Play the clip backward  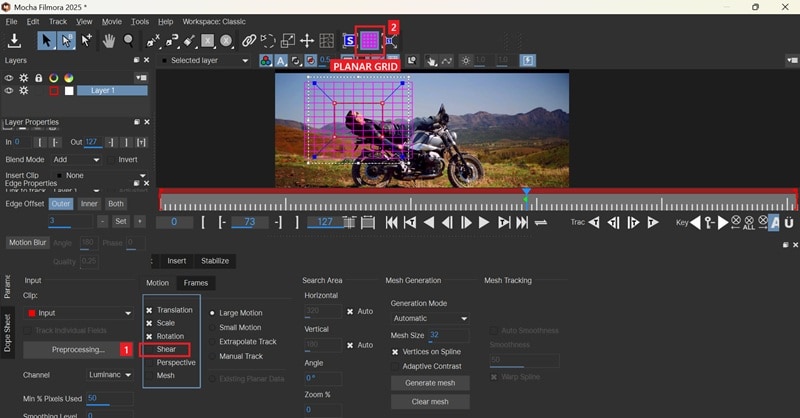pyautogui.click(x=429, y=223)
